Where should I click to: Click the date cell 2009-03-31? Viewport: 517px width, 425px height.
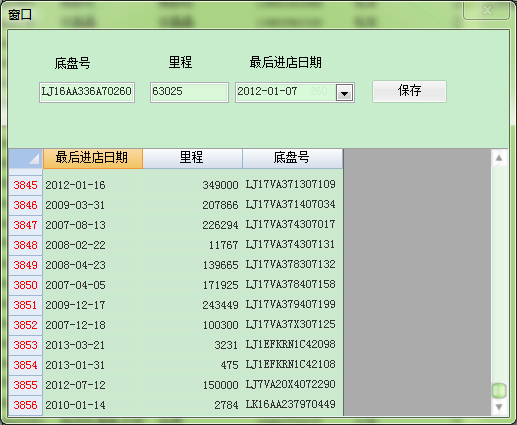(x=93, y=205)
